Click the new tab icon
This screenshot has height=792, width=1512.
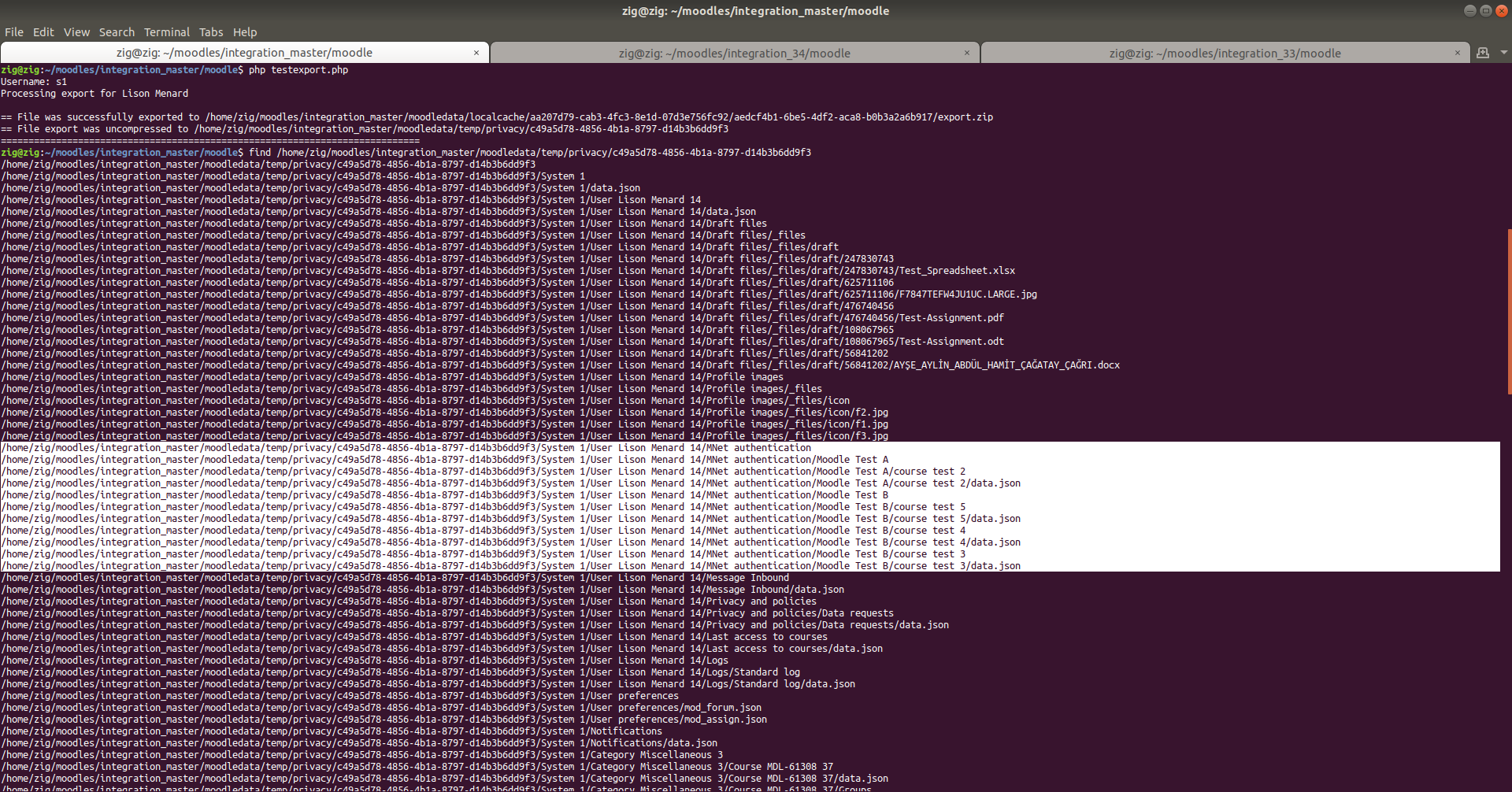click(x=1483, y=53)
